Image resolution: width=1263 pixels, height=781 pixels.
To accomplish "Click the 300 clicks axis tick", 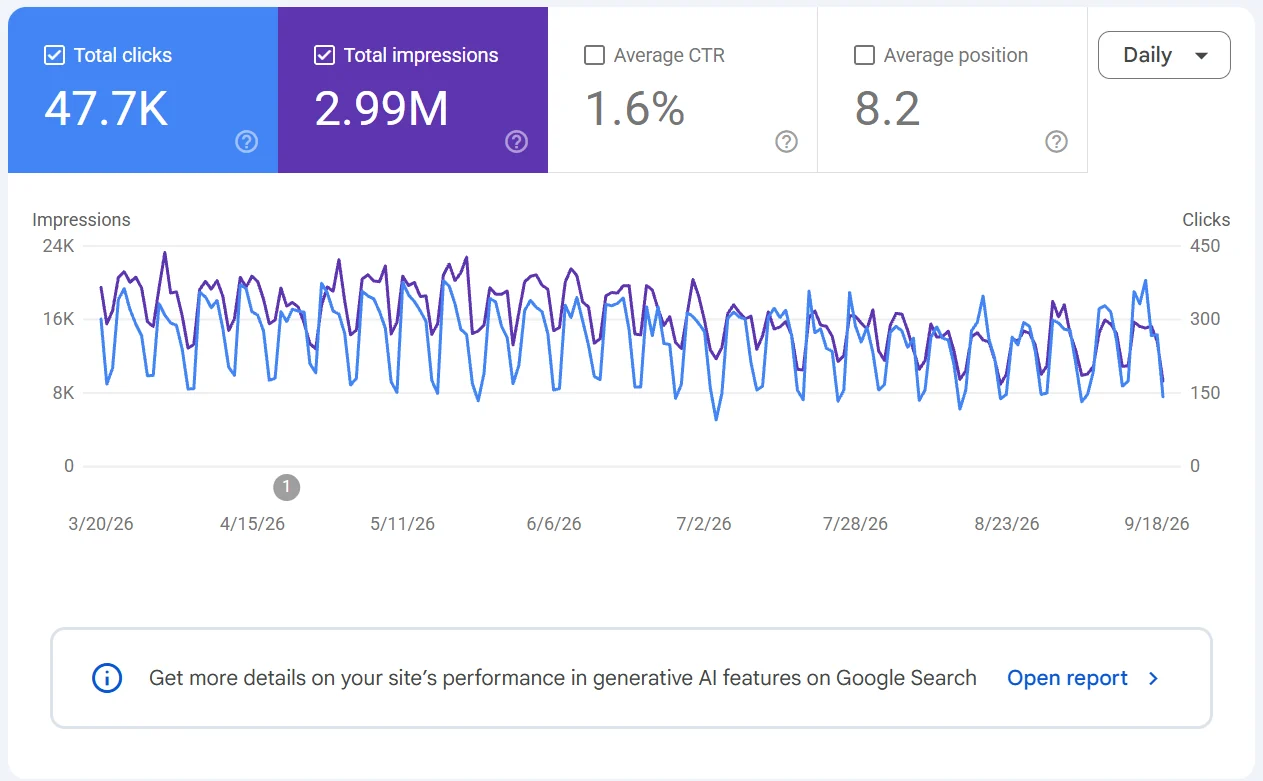I will (1204, 319).
